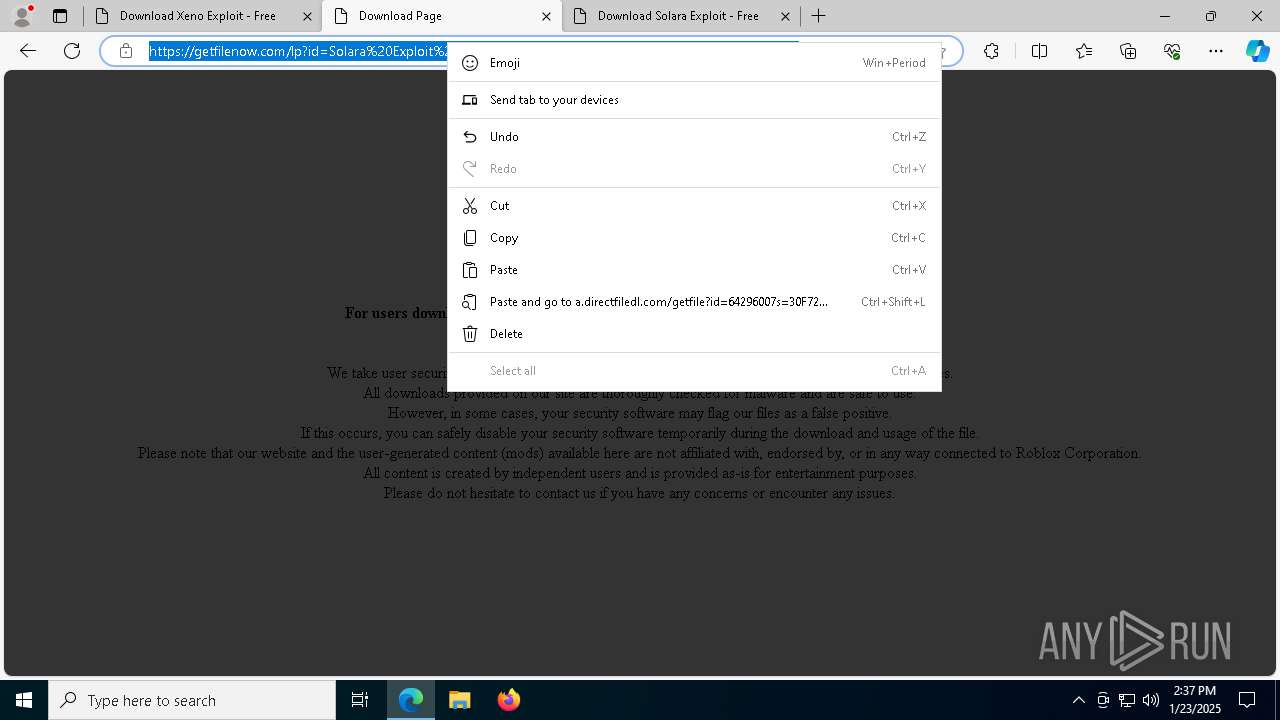The height and width of the screenshot is (720, 1280).
Task: Toggle split screen view
Action: [1039, 51]
